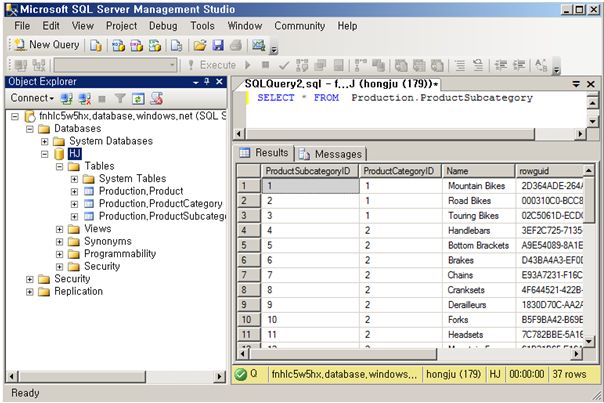Click inside the SELECT query editor text
This screenshot has width=604, height=403.
395,98
